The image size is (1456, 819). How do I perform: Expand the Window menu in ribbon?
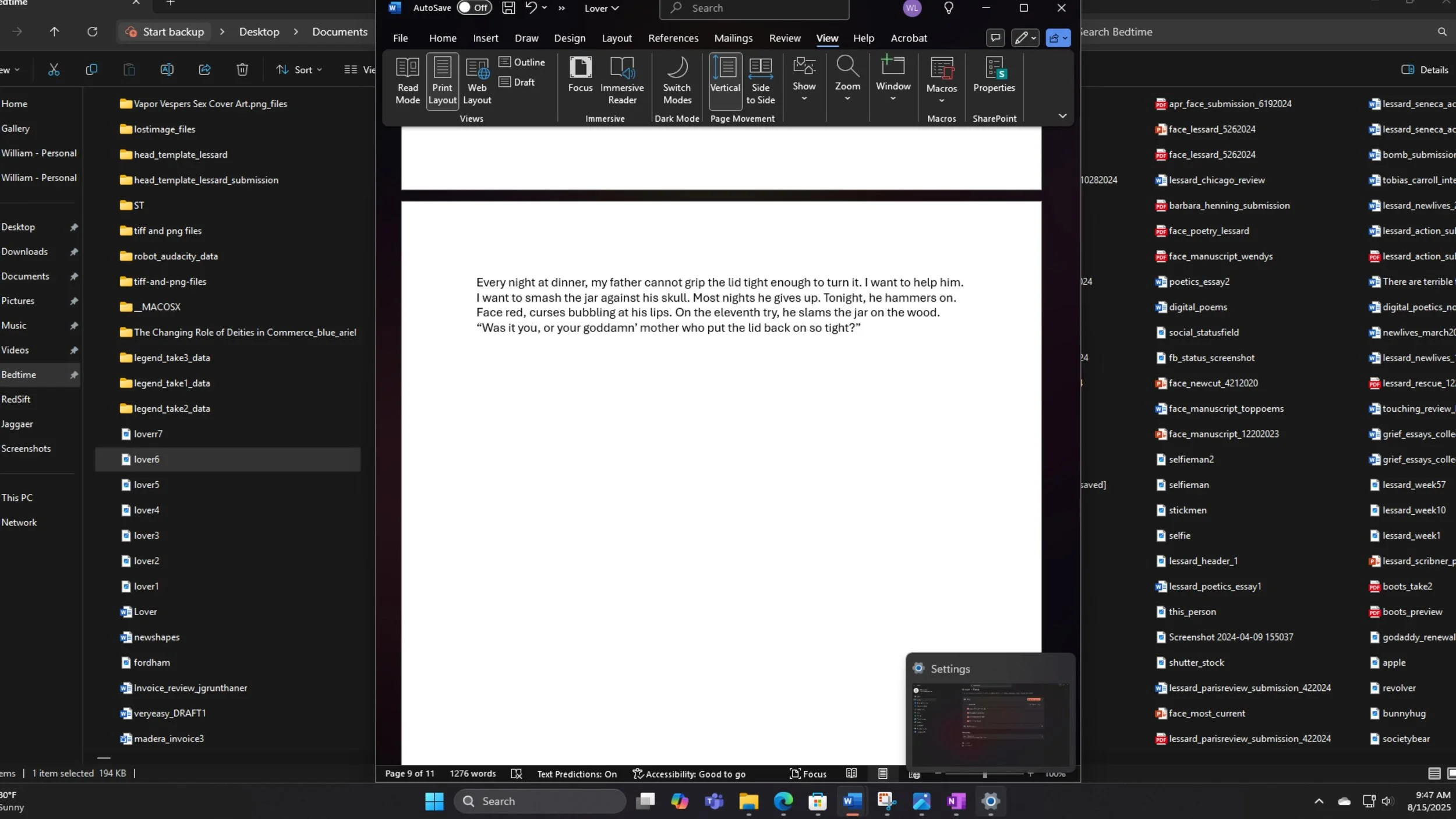893,79
